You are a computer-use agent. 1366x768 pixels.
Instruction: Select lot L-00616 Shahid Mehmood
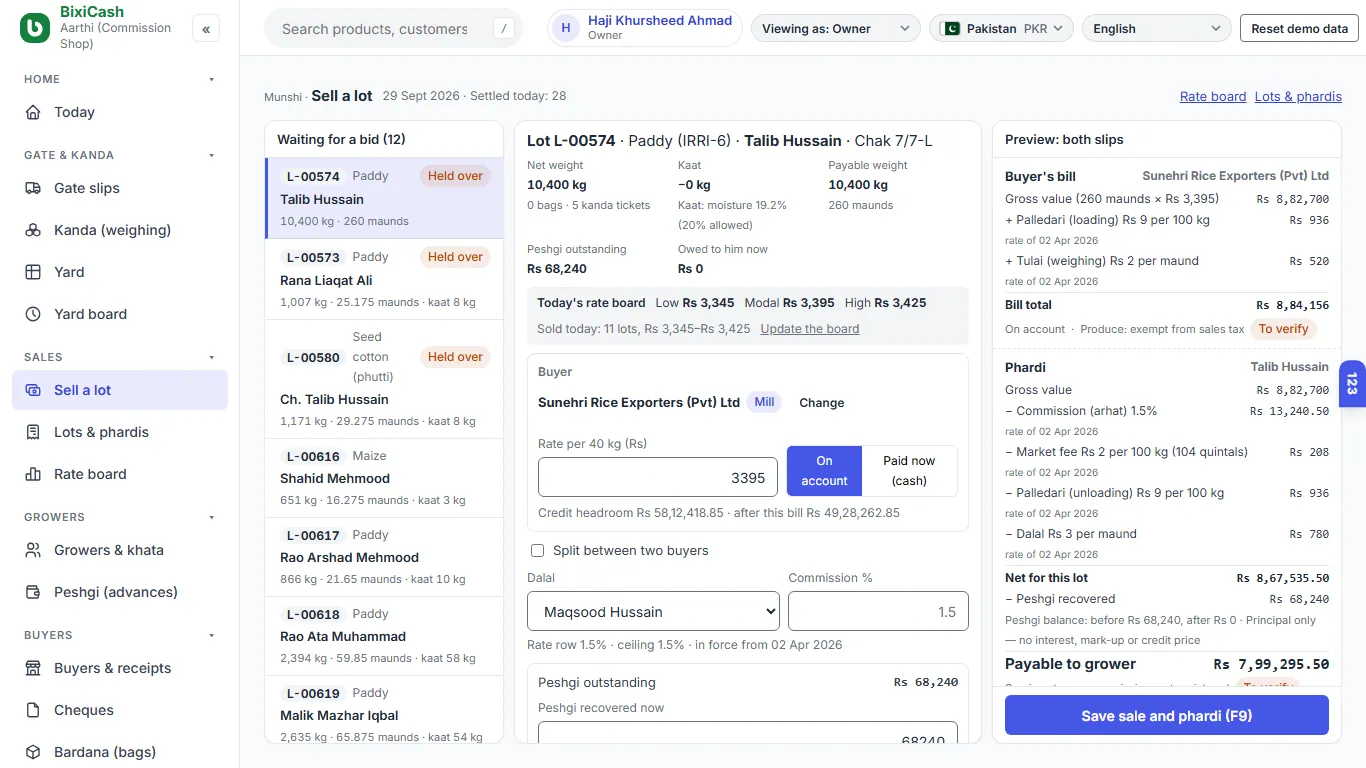click(384, 477)
